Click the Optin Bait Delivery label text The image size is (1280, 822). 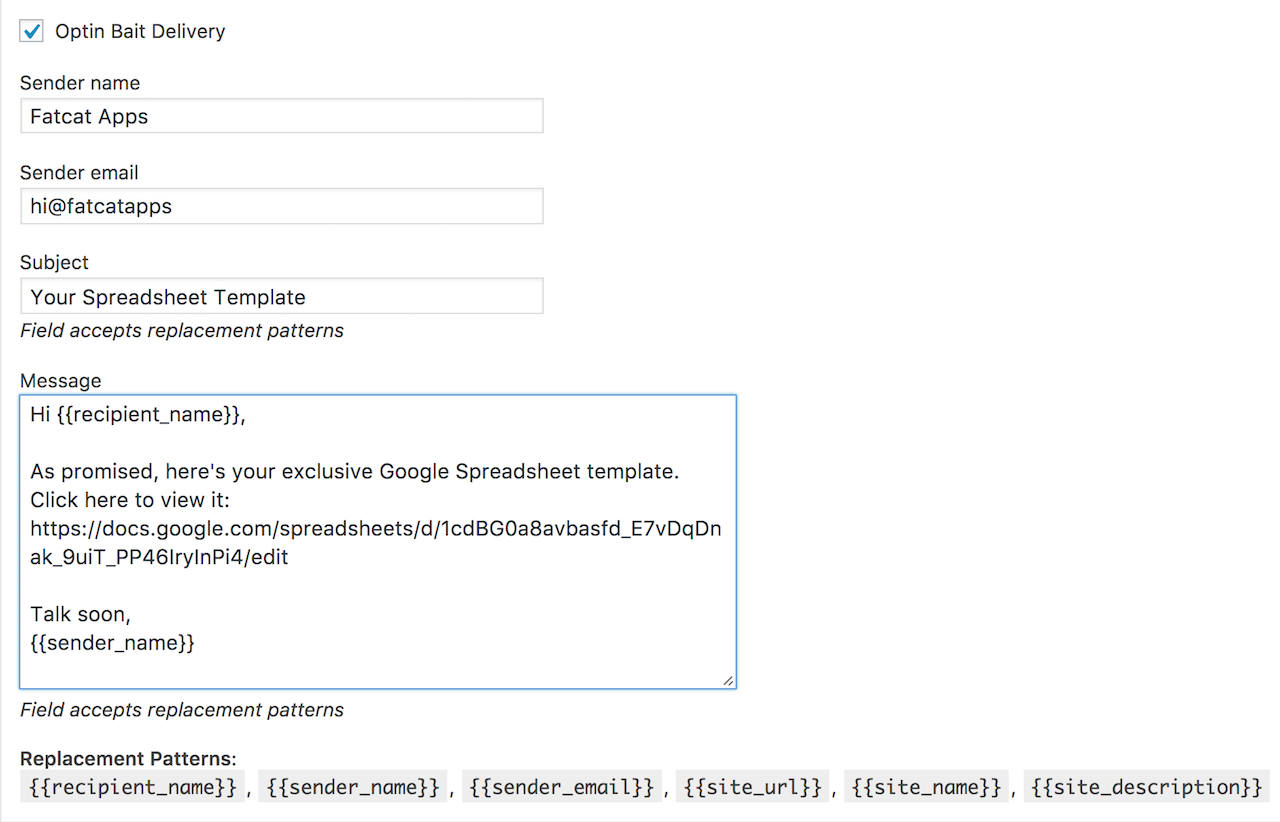click(x=140, y=31)
